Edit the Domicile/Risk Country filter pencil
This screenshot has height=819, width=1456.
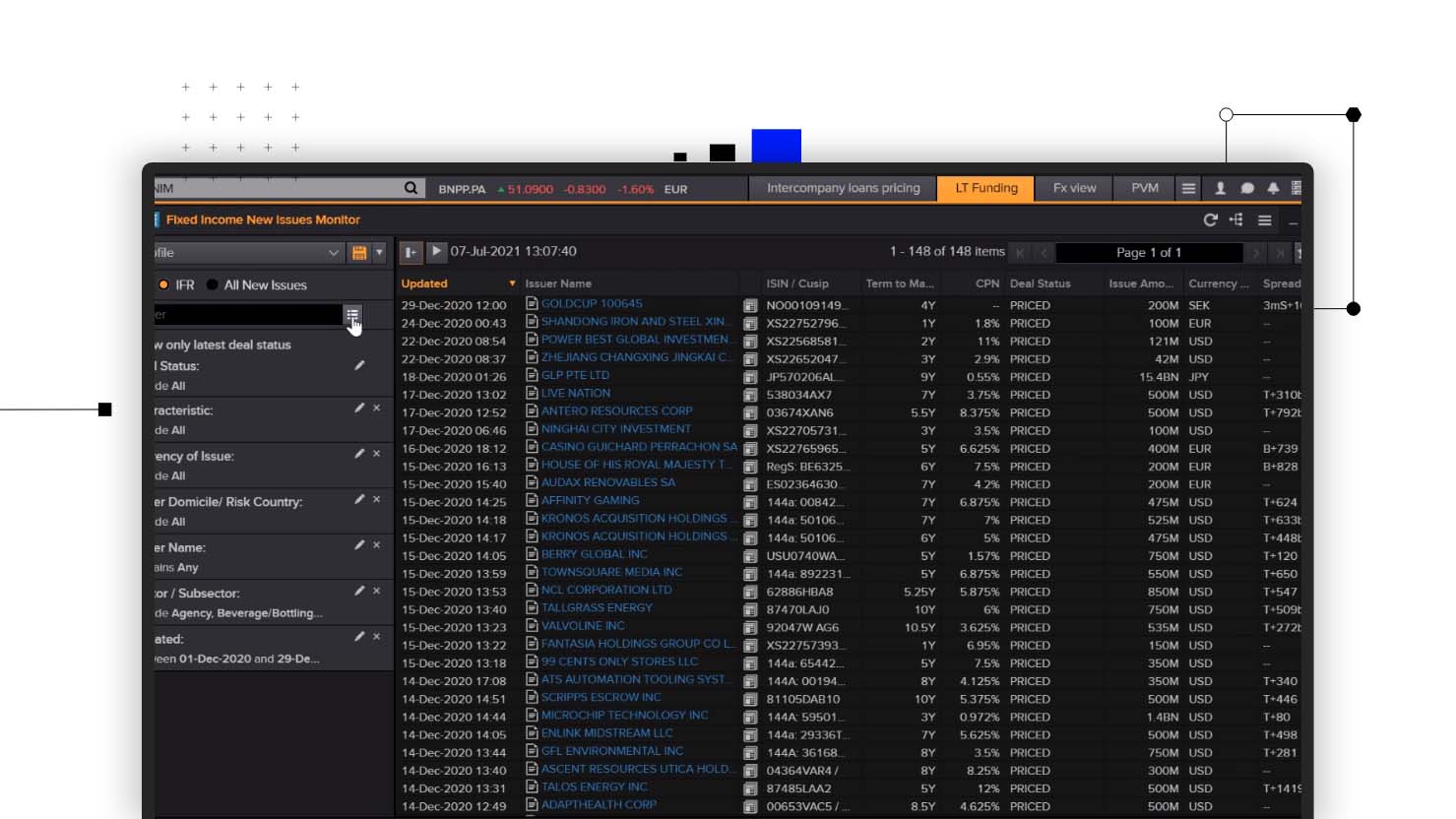tap(359, 499)
